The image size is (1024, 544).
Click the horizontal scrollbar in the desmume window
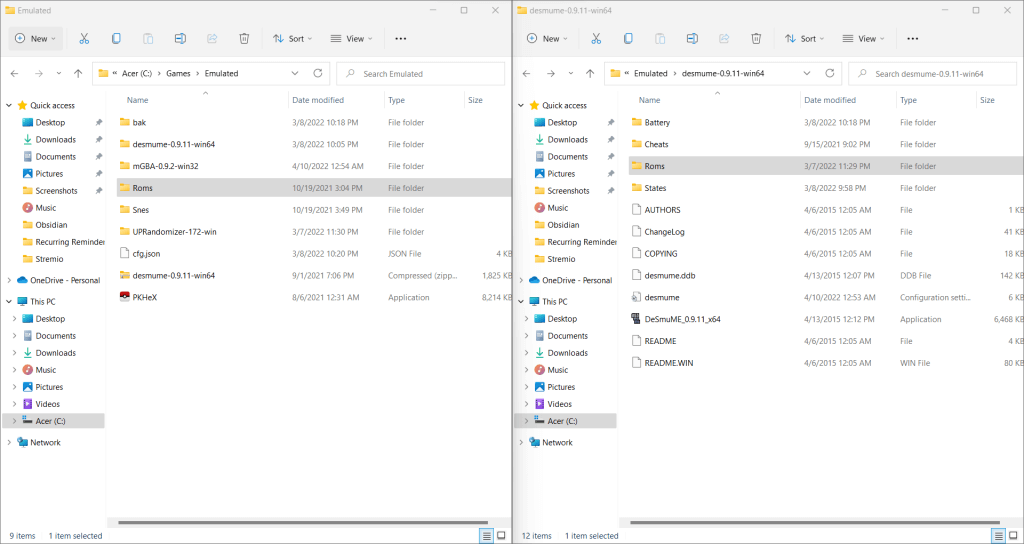coord(814,522)
